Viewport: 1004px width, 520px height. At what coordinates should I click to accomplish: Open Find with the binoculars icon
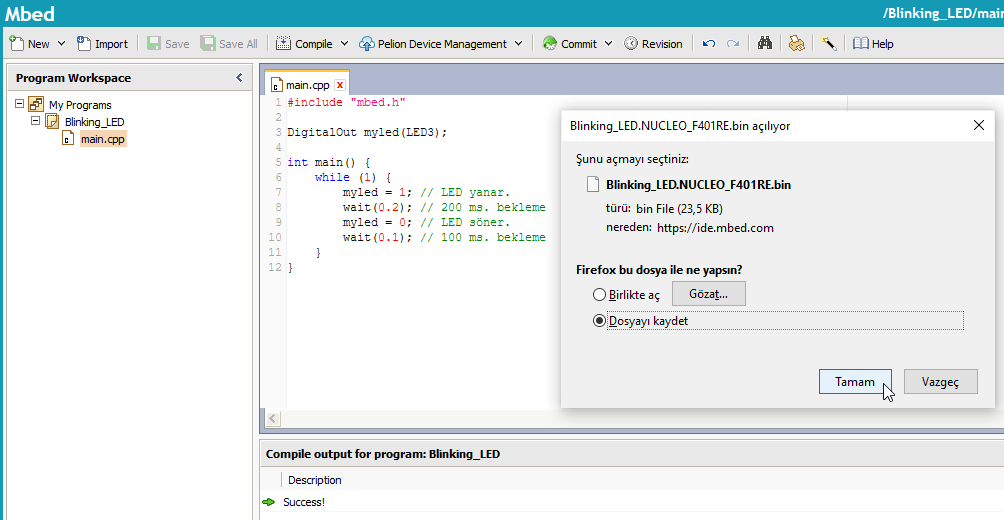(765, 44)
